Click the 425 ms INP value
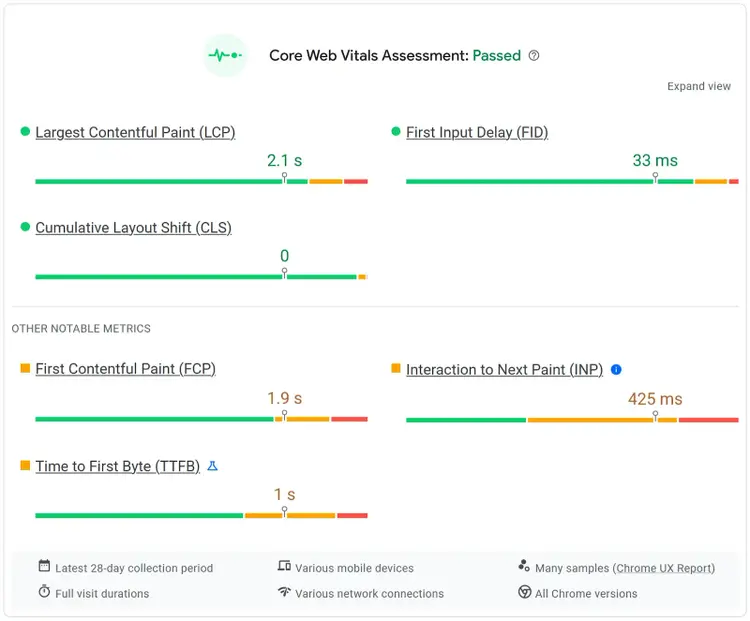The height and width of the screenshot is (621, 750). (x=655, y=399)
